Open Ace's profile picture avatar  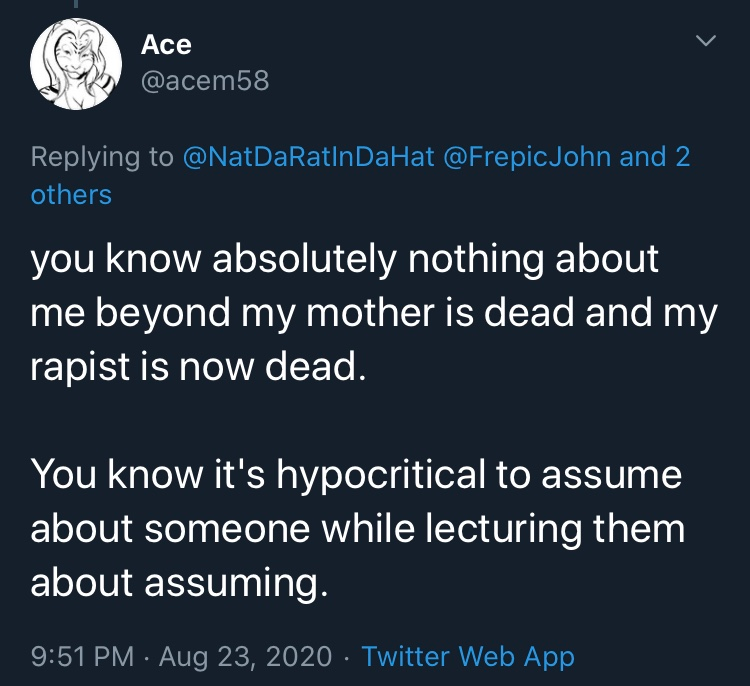(x=76, y=64)
